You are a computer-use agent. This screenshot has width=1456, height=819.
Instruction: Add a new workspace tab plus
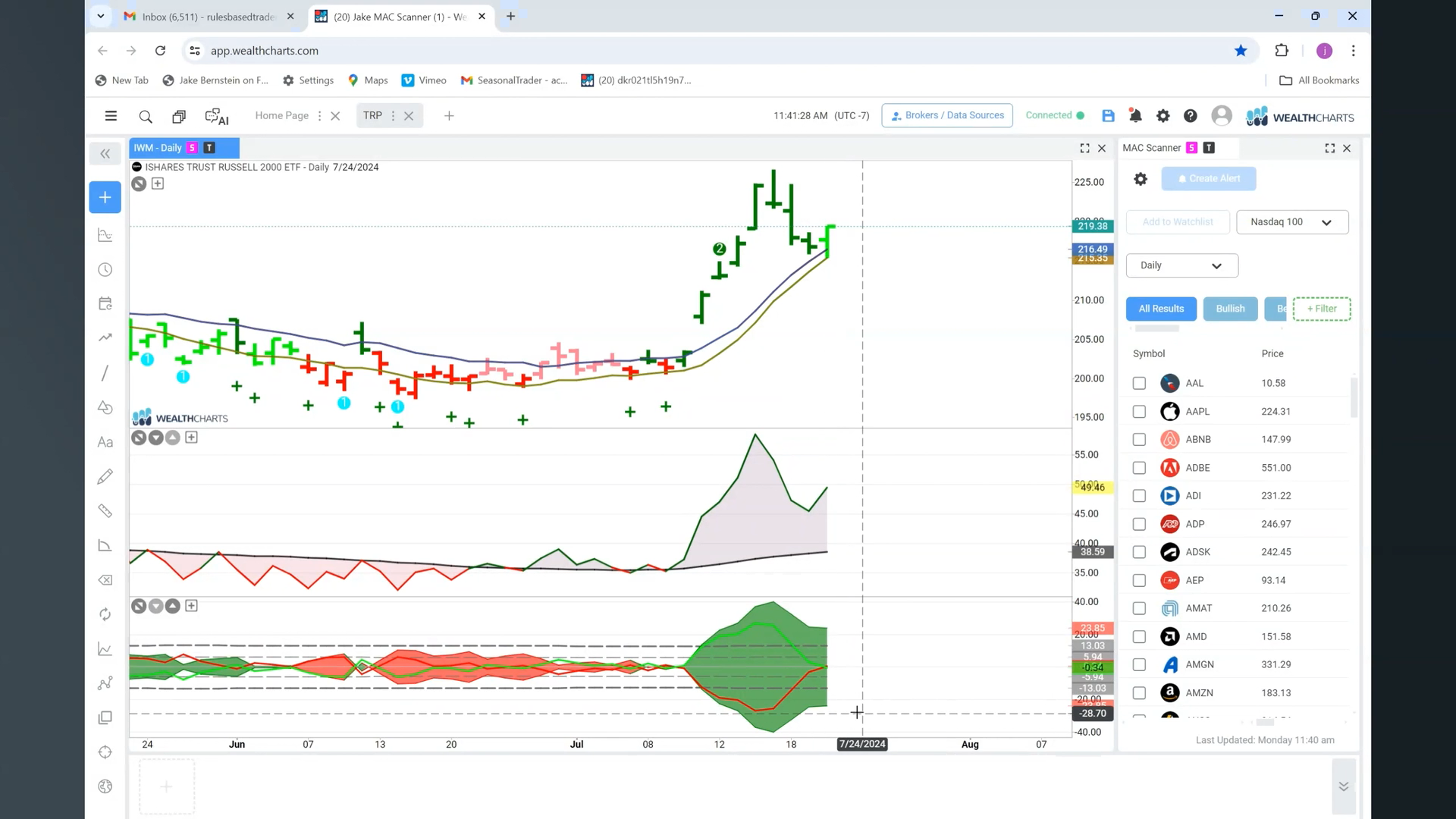point(449,116)
